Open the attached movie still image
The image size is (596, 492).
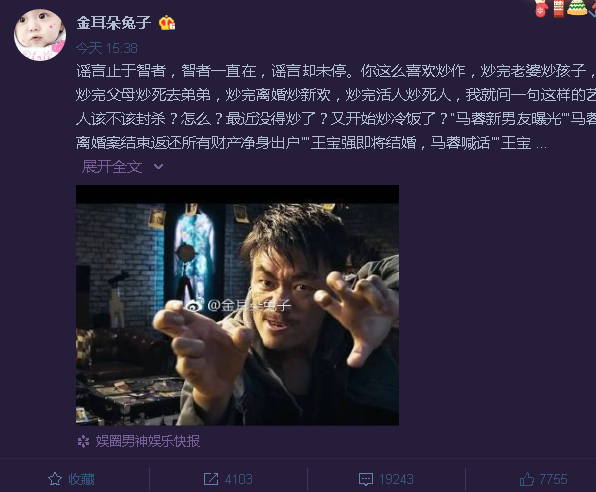237,305
